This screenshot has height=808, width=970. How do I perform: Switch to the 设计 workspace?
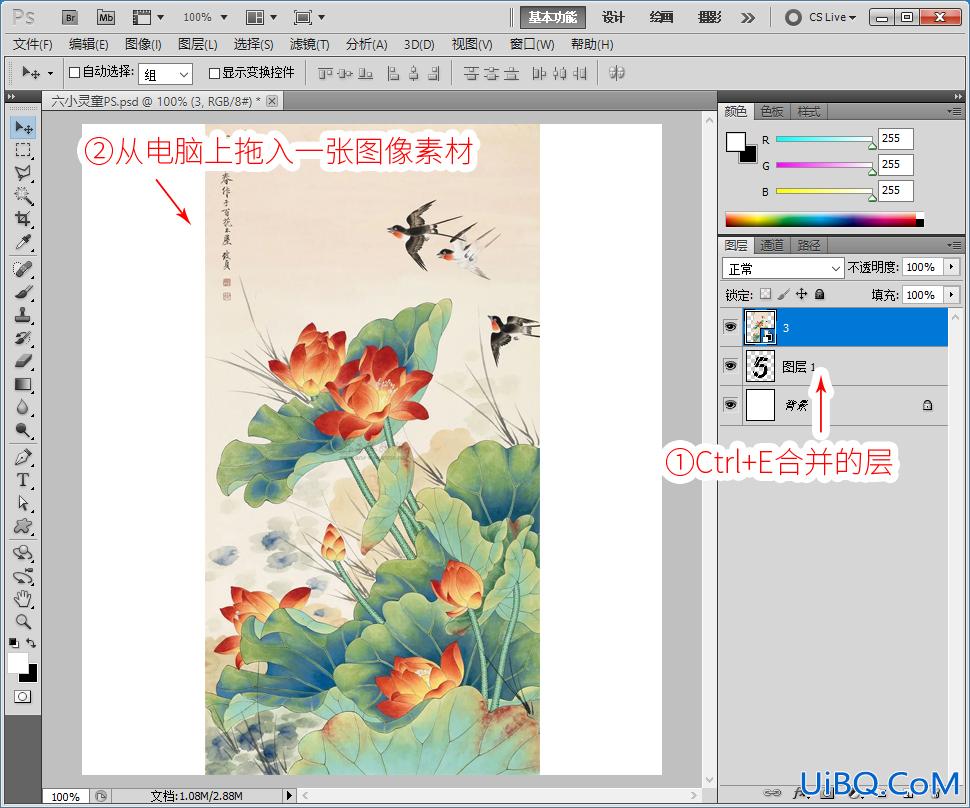pyautogui.click(x=613, y=17)
